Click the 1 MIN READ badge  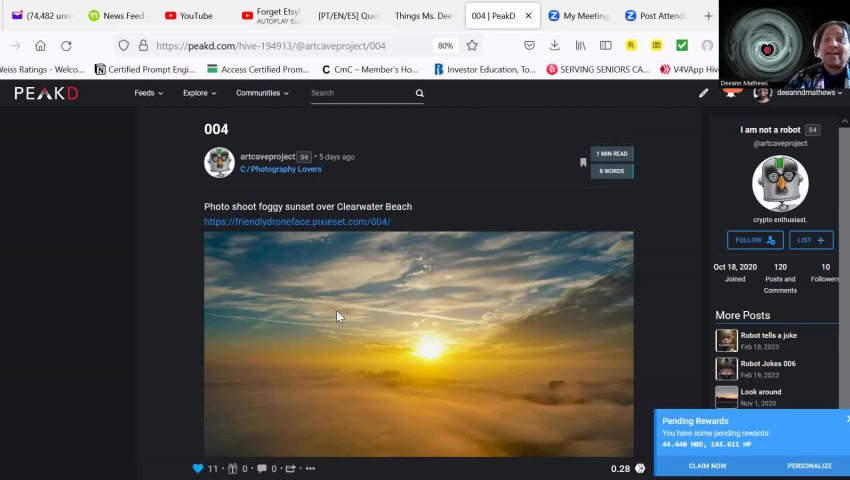[x=612, y=154]
